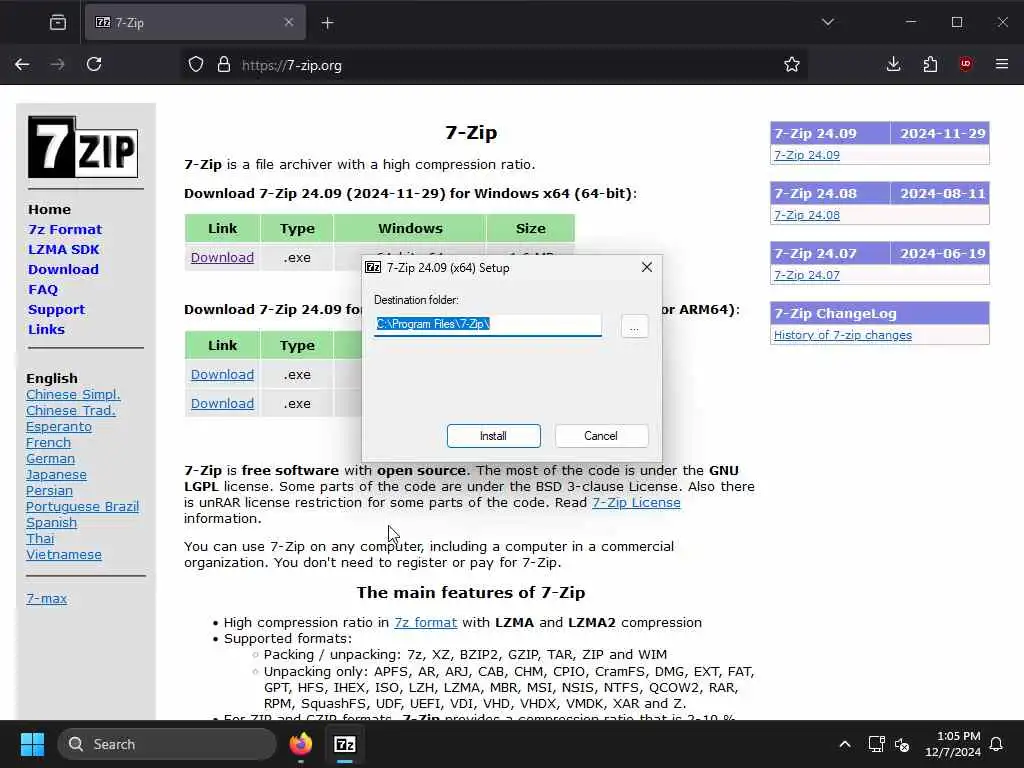Switch language to Chinese Trad.
1024x768 pixels.
tap(71, 410)
